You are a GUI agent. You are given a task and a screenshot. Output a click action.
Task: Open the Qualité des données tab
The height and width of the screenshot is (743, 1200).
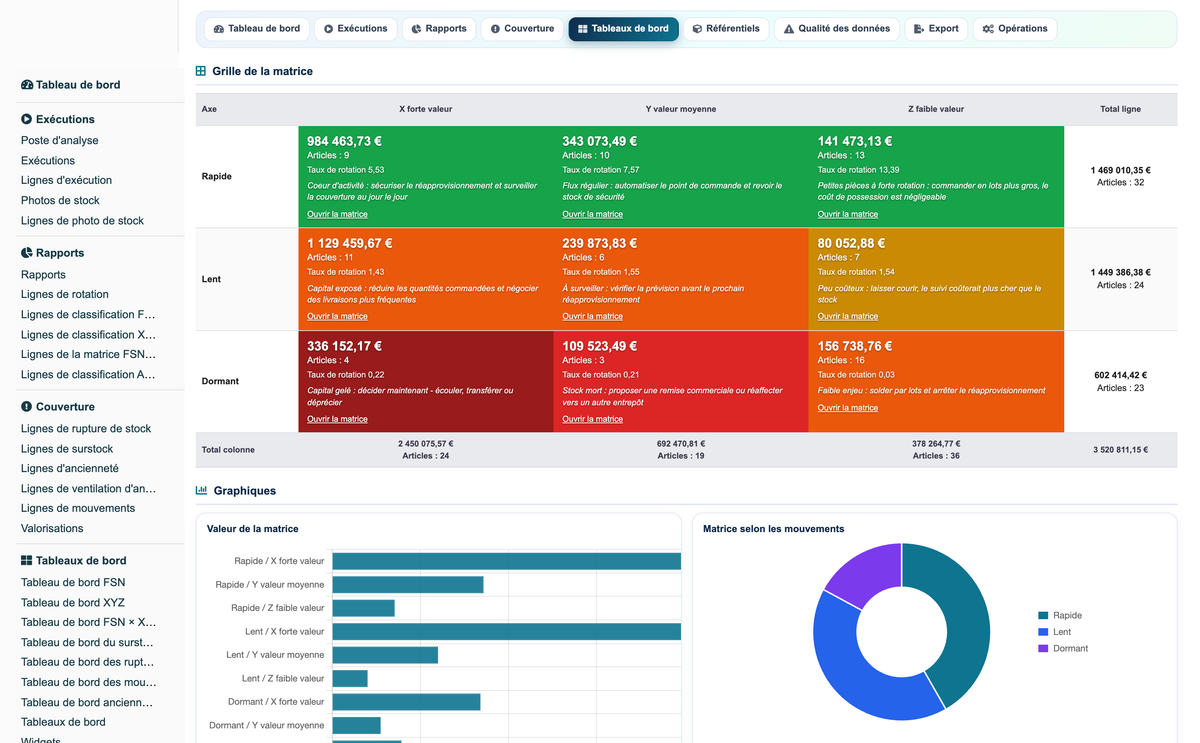tap(837, 29)
